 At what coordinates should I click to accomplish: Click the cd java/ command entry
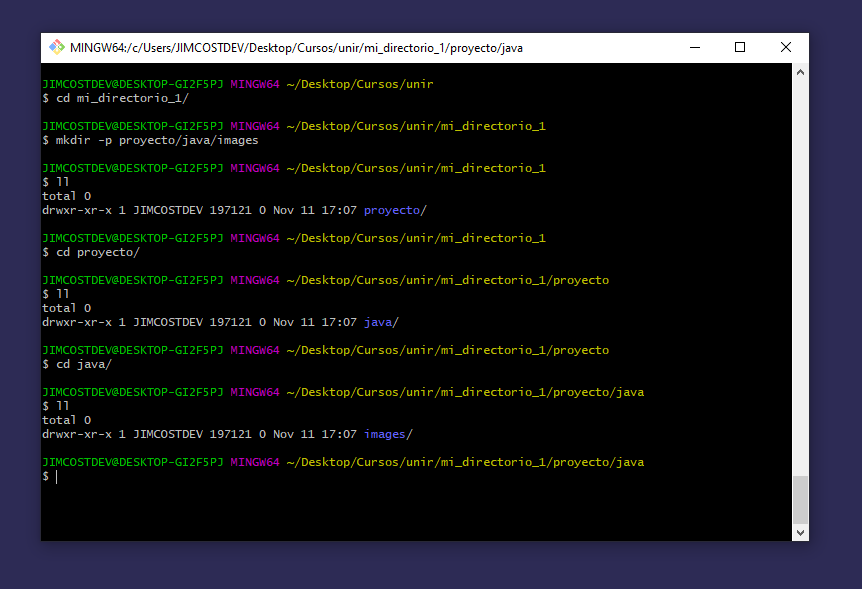[84, 363]
